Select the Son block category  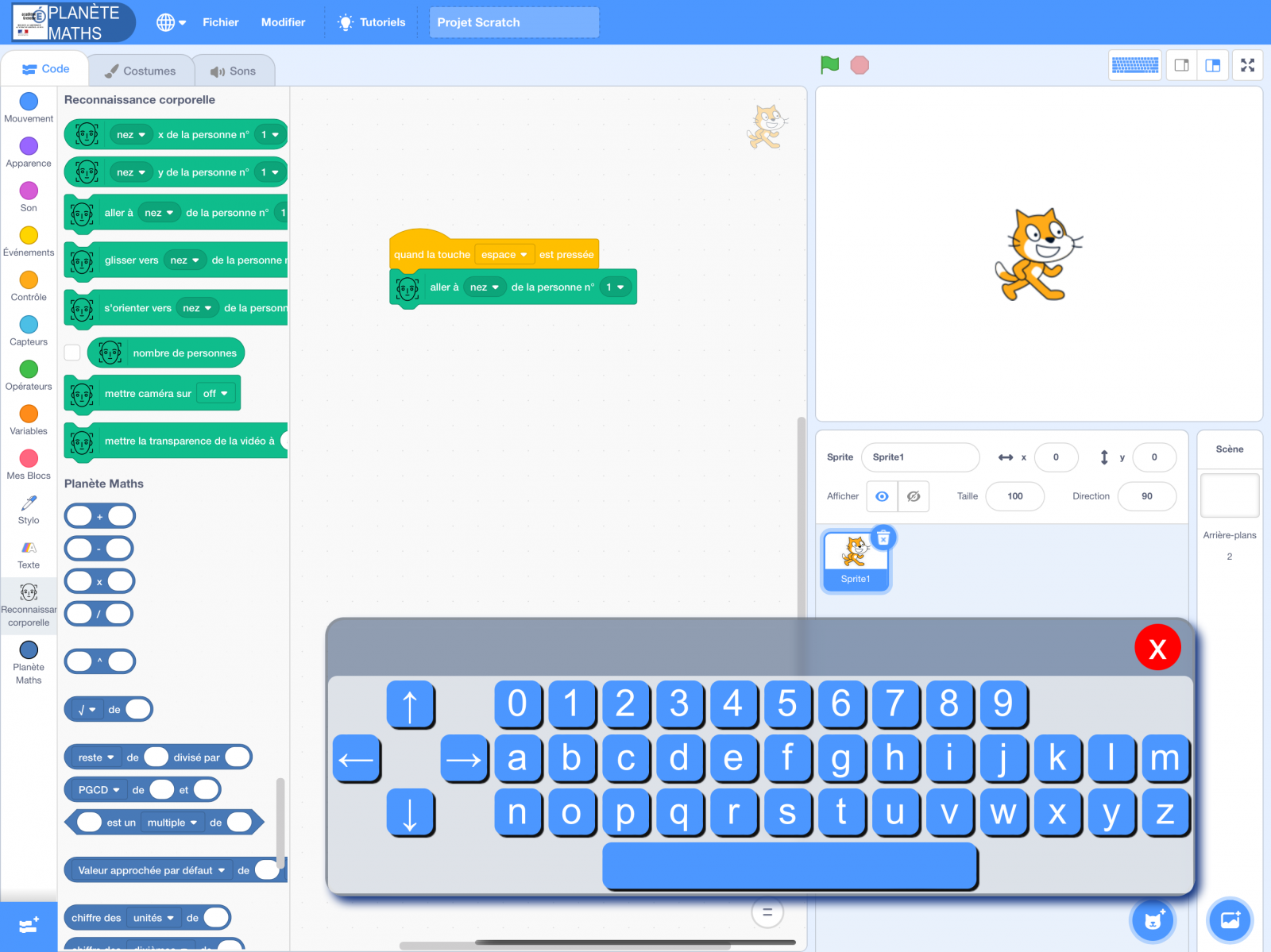[29, 197]
